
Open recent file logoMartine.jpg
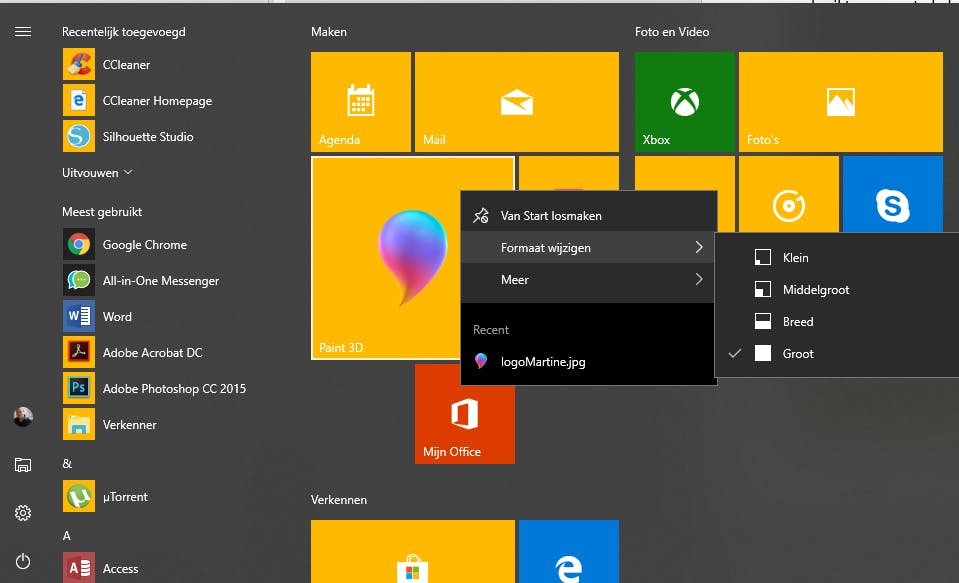coord(542,362)
